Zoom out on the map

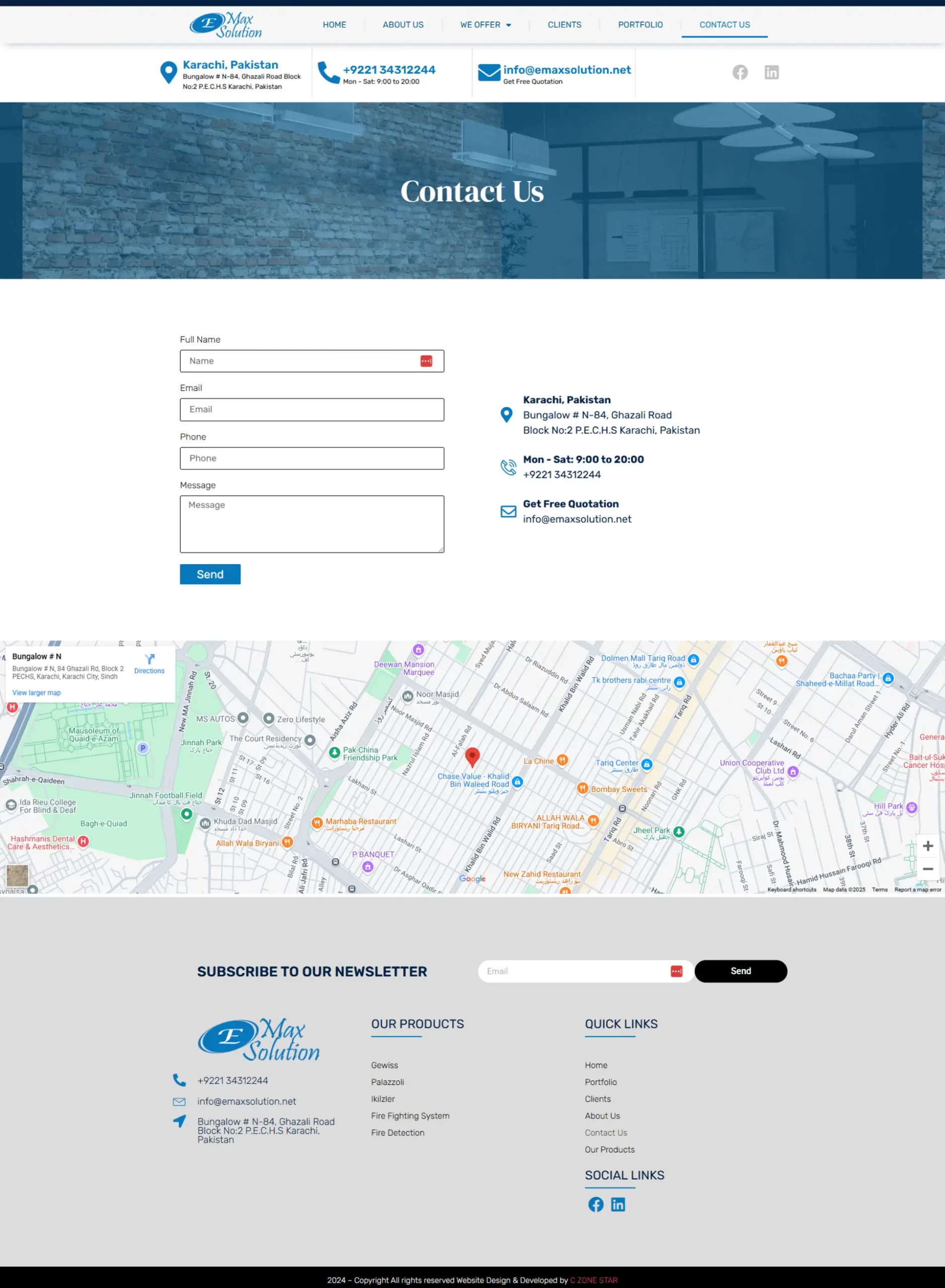pyautogui.click(x=927, y=869)
